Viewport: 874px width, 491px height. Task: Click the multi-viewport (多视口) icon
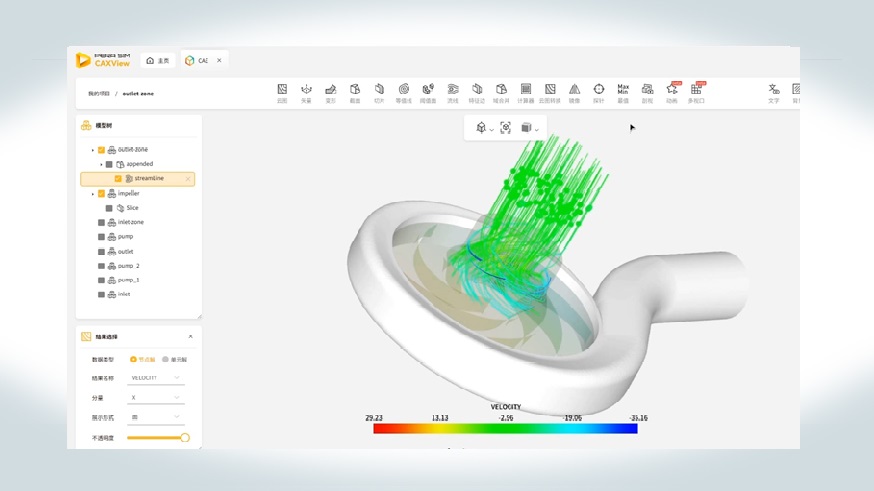pos(696,93)
